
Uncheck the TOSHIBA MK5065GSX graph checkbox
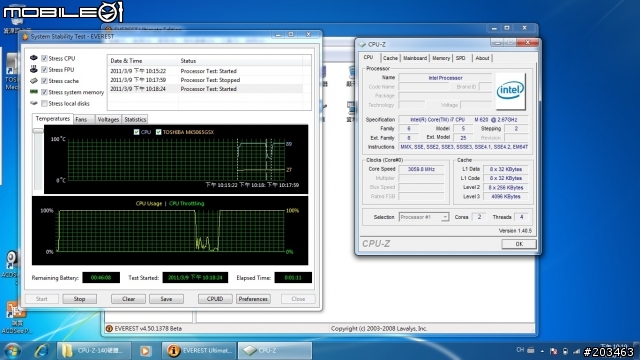[x=158, y=132]
